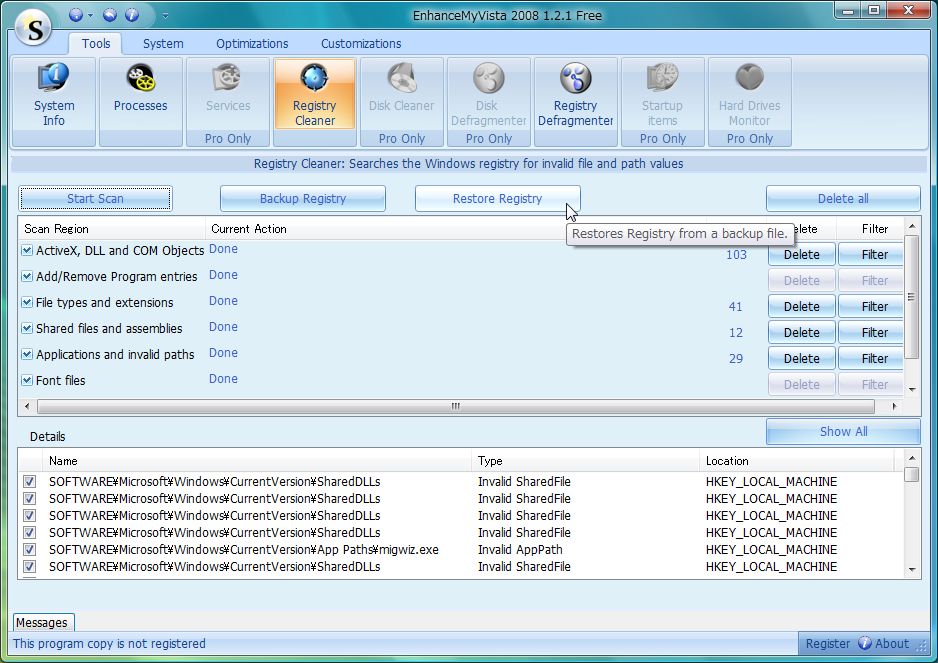Select the Registry Cleaner tool
Viewport: 938px width, 663px height.
(x=315, y=102)
